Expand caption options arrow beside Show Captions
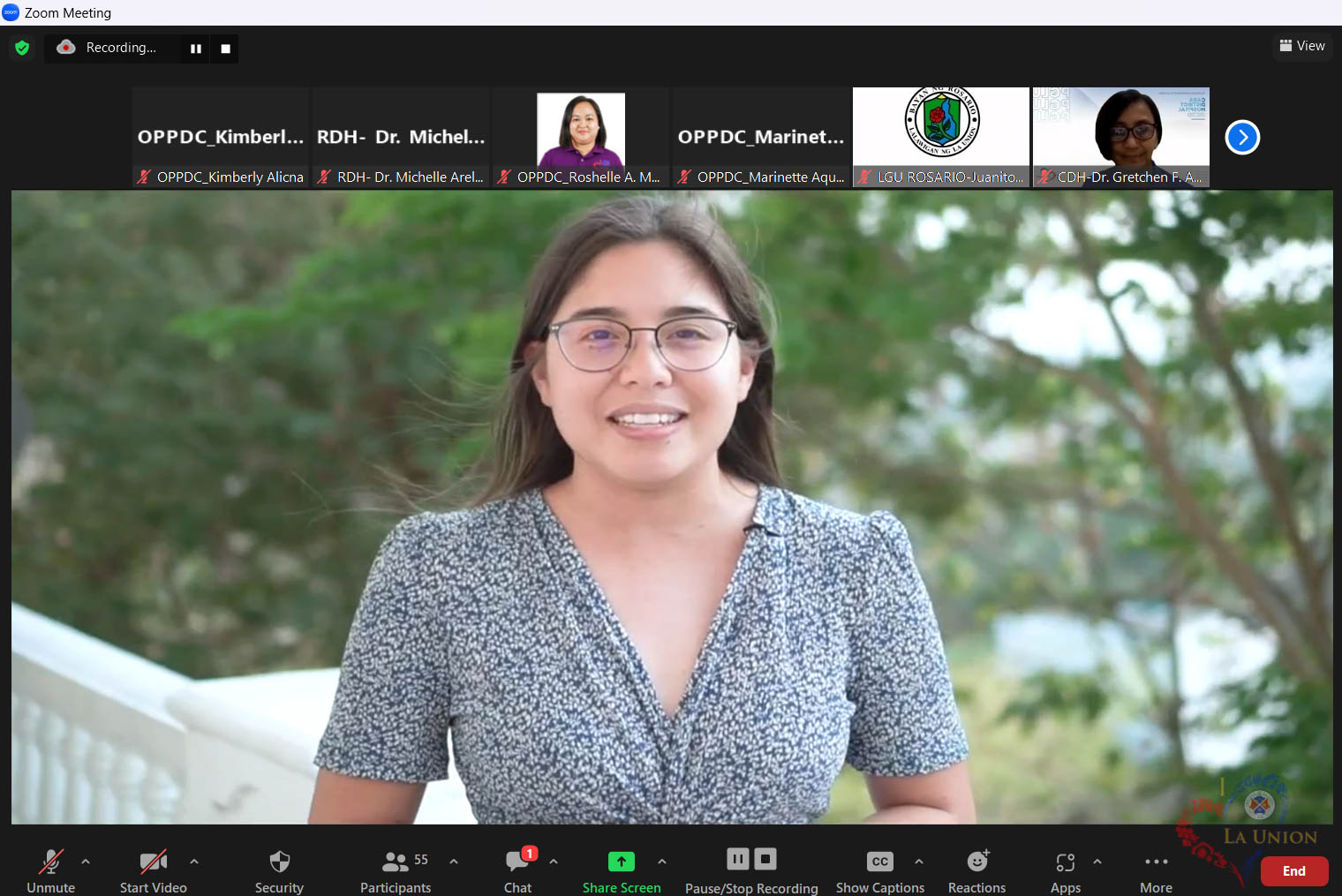 [919, 861]
